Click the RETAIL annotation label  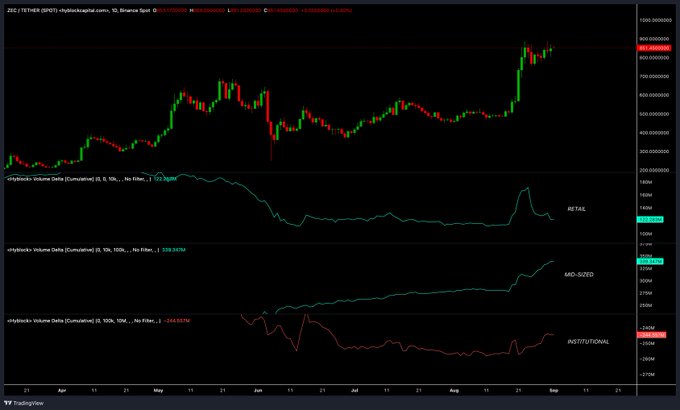click(x=576, y=209)
